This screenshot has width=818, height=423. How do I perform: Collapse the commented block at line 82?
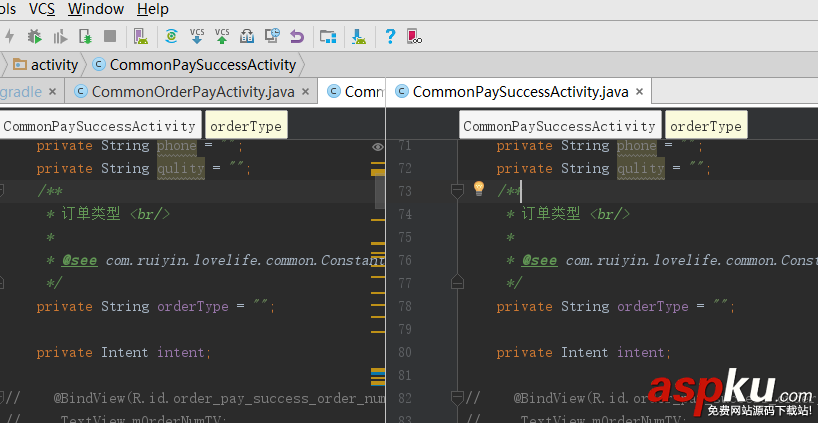point(457,398)
